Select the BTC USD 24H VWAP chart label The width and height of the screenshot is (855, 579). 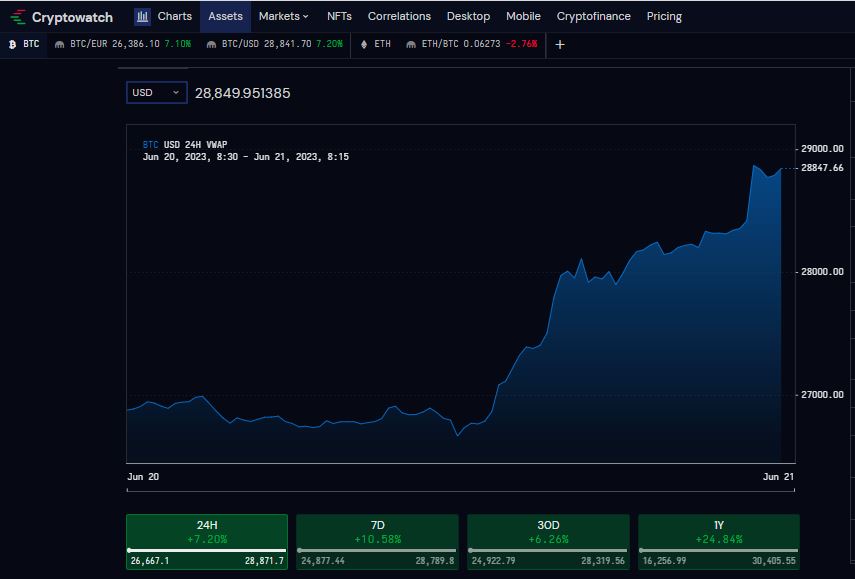(x=185, y=144)
